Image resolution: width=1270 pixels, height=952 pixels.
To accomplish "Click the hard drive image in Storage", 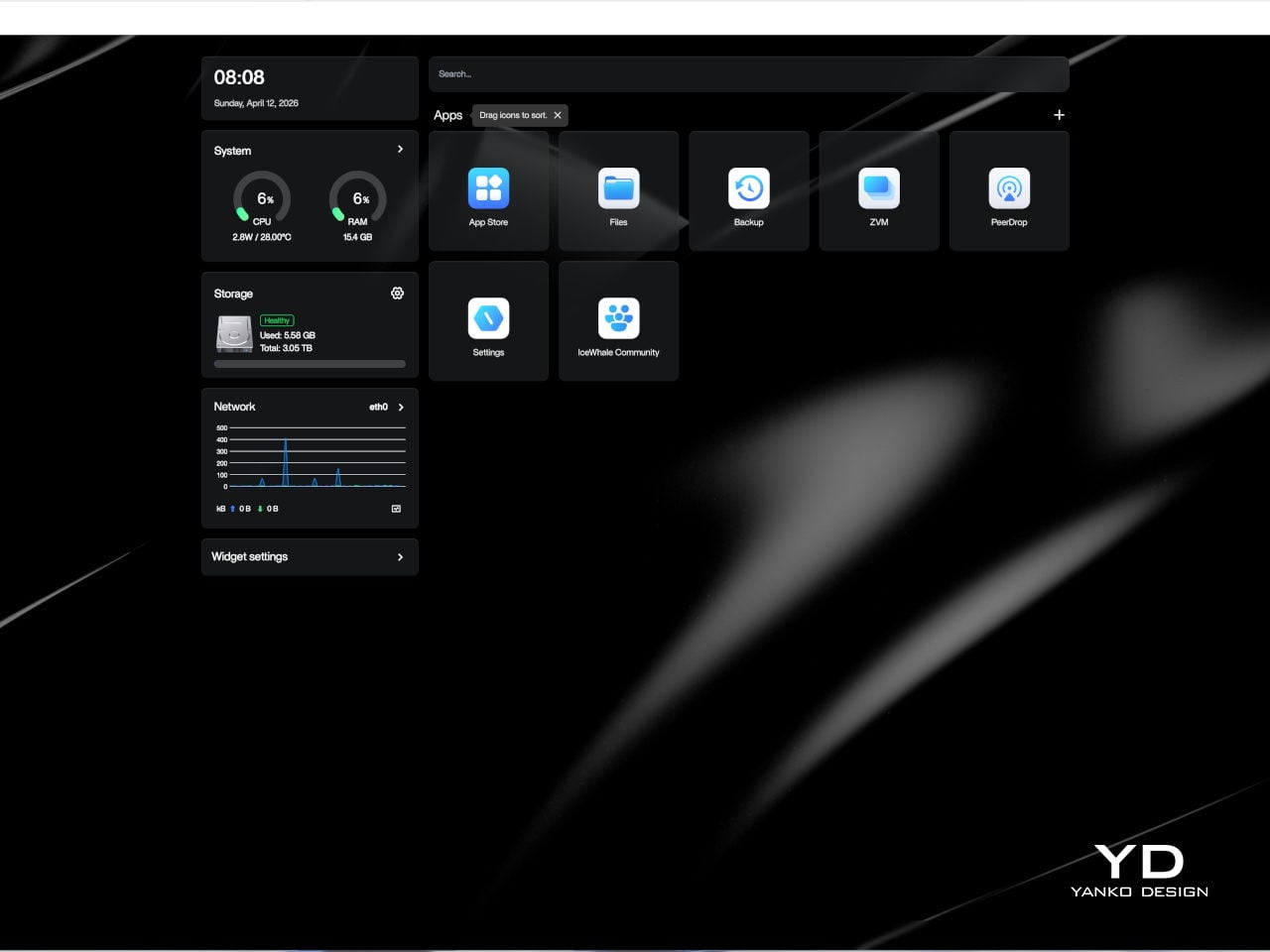I will point(234,334).
